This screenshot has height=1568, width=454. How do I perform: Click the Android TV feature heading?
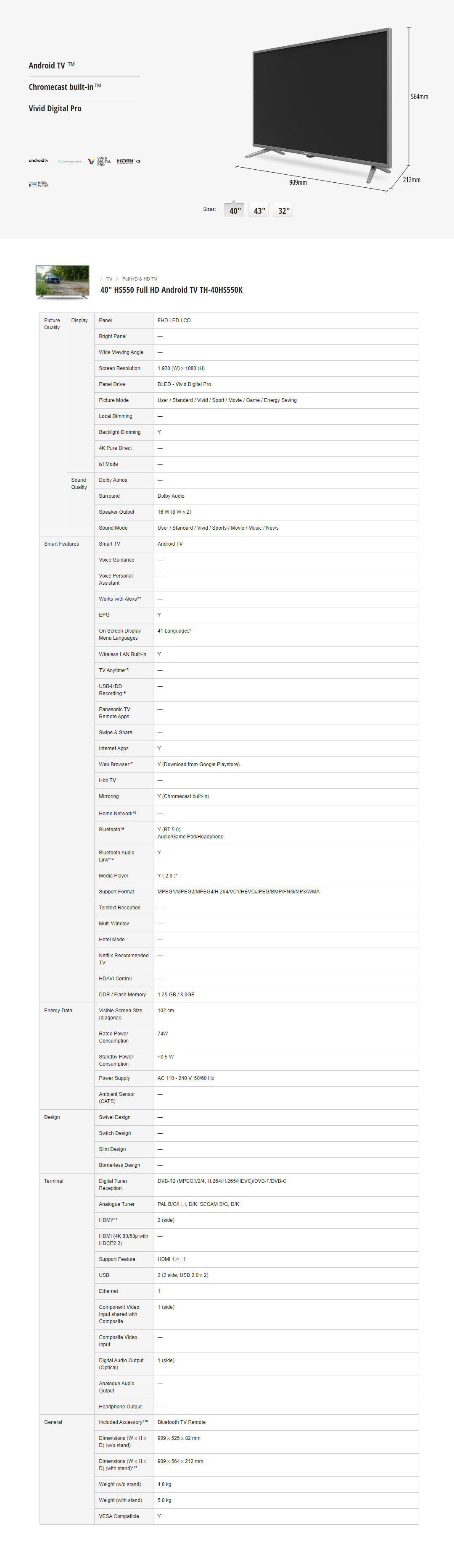pos(47,66)
